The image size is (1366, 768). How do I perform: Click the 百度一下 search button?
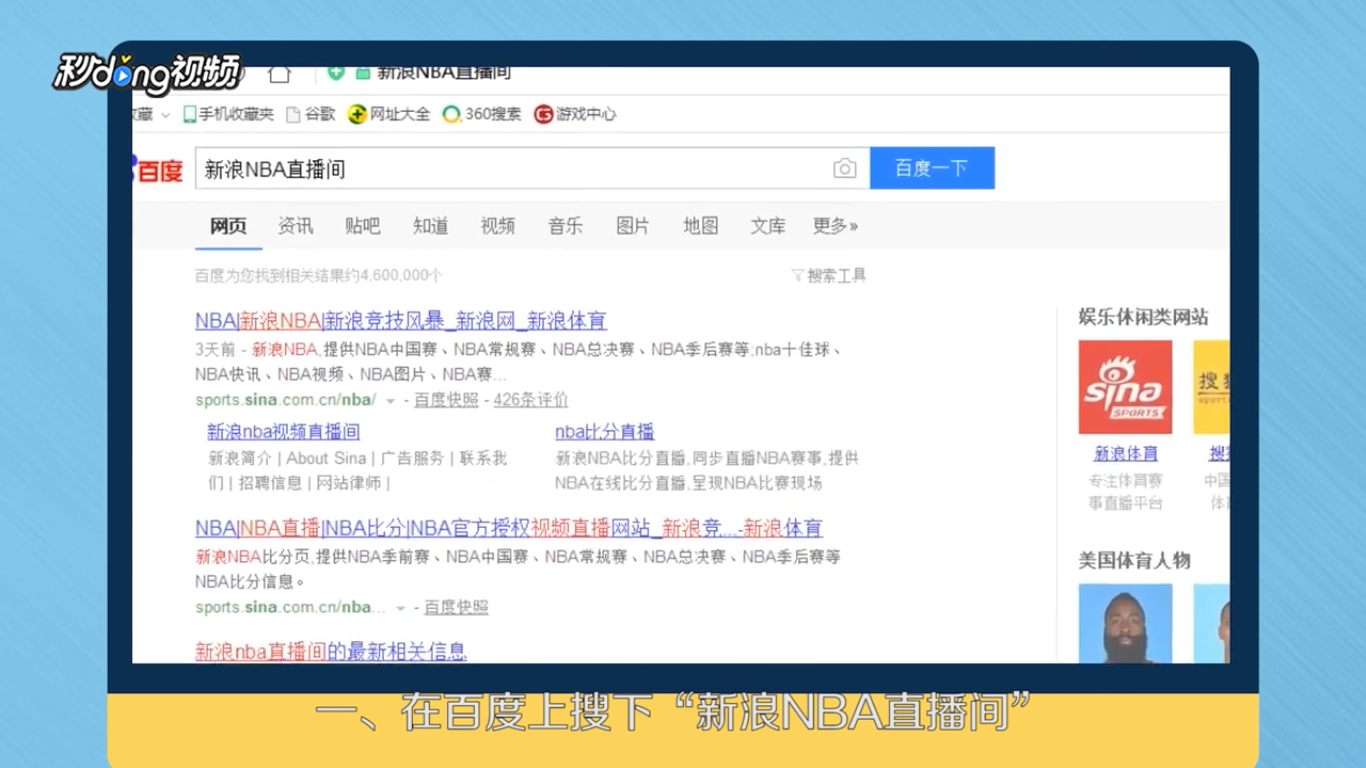click(932, 168)
